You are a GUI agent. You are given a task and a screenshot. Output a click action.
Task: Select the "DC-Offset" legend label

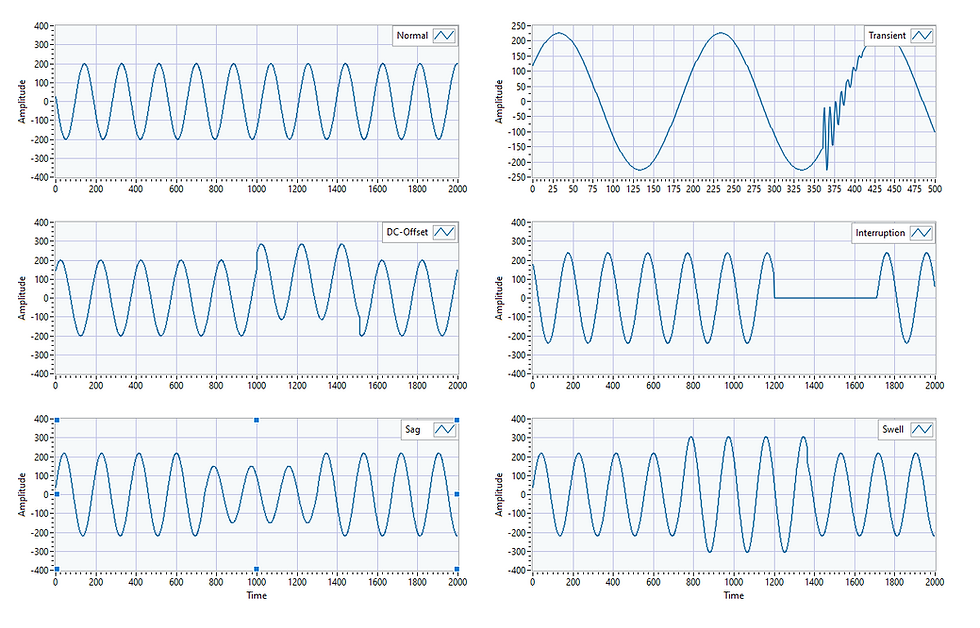(x=407, y=232)
